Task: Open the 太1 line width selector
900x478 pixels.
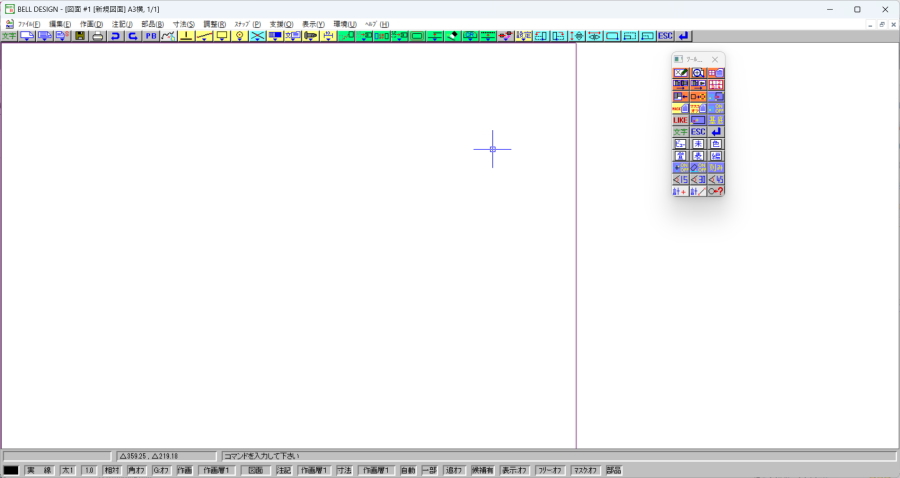Action: click(x=68, y=470)
